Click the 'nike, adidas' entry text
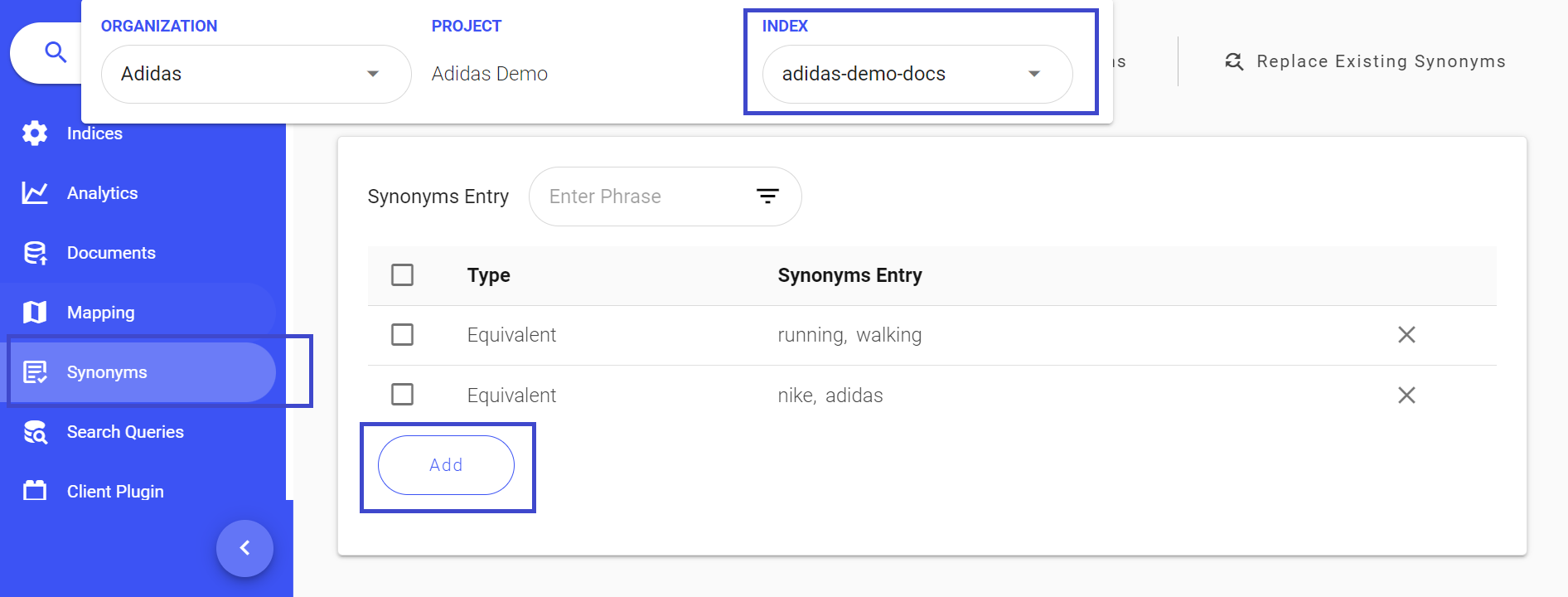The height and width of the screenshot is (597, 1568). [830, 396]
